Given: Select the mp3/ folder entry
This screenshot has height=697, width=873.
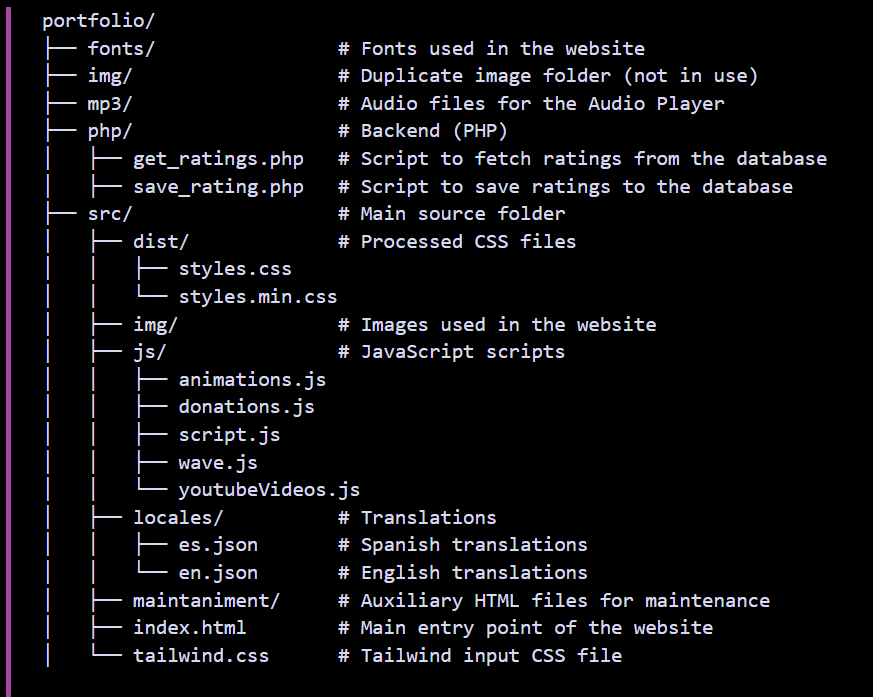Looking at the screenshot, I should click(110, 104).
